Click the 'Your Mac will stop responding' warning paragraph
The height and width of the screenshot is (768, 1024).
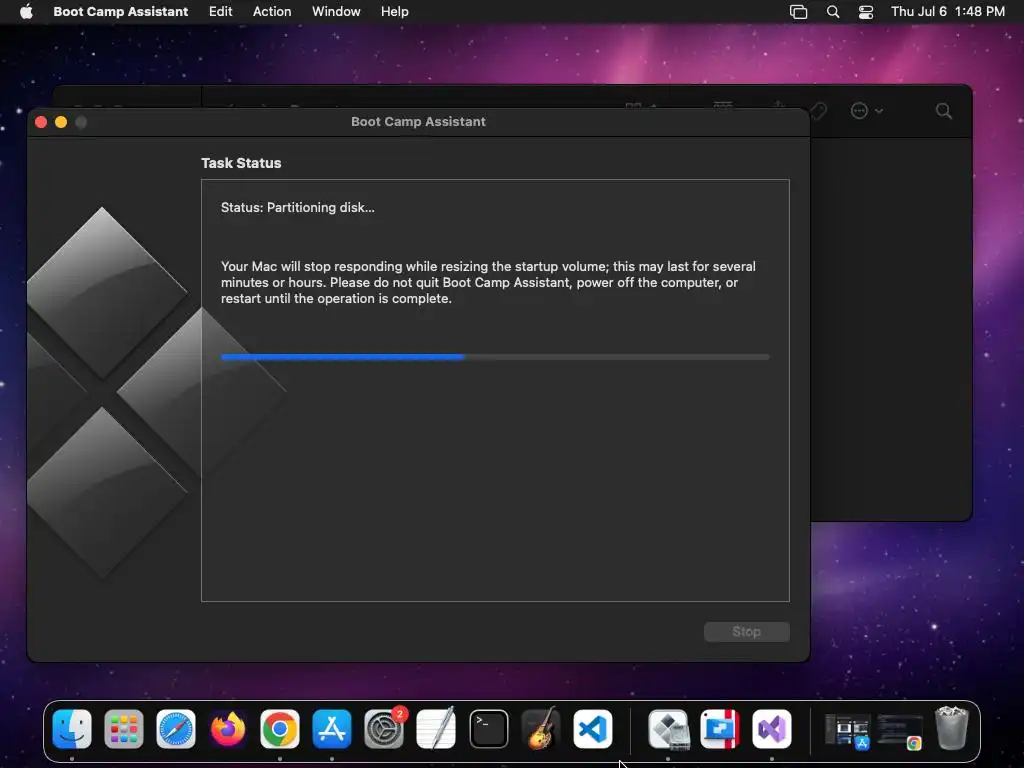488,282
